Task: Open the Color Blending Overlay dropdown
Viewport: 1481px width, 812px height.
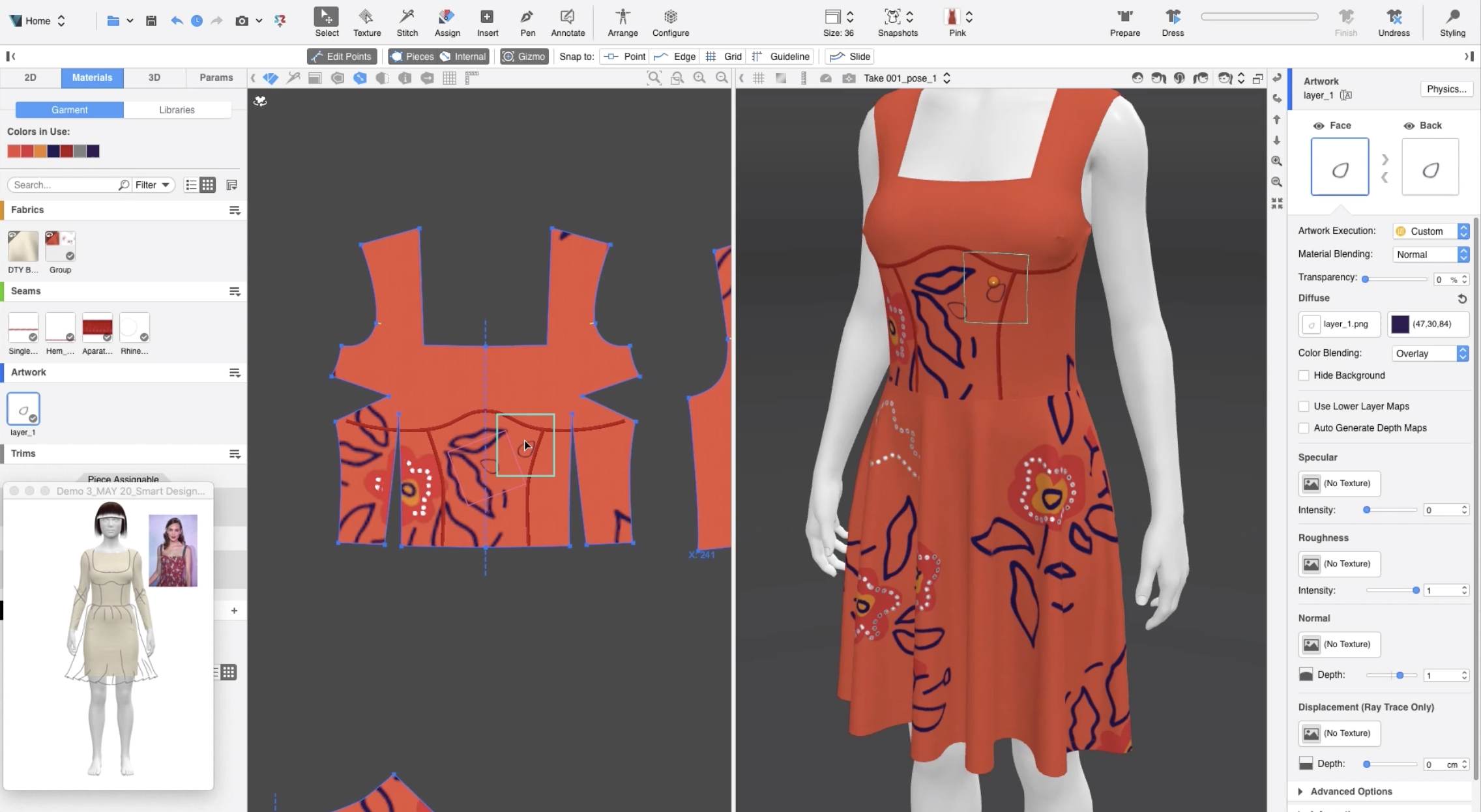Action: coord(1430,353)
